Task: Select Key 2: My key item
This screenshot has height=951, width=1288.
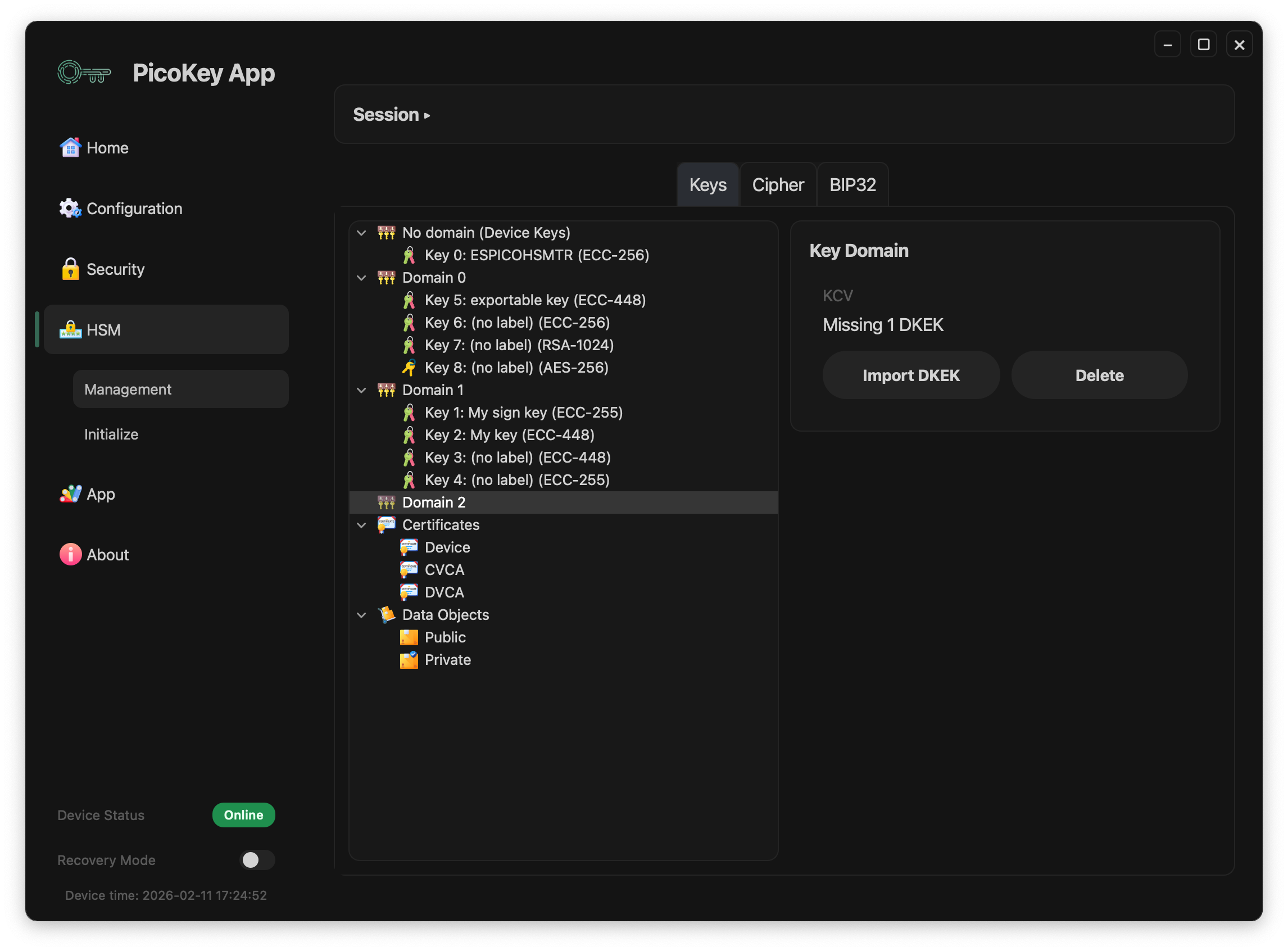Action: (x=509, y=435)
